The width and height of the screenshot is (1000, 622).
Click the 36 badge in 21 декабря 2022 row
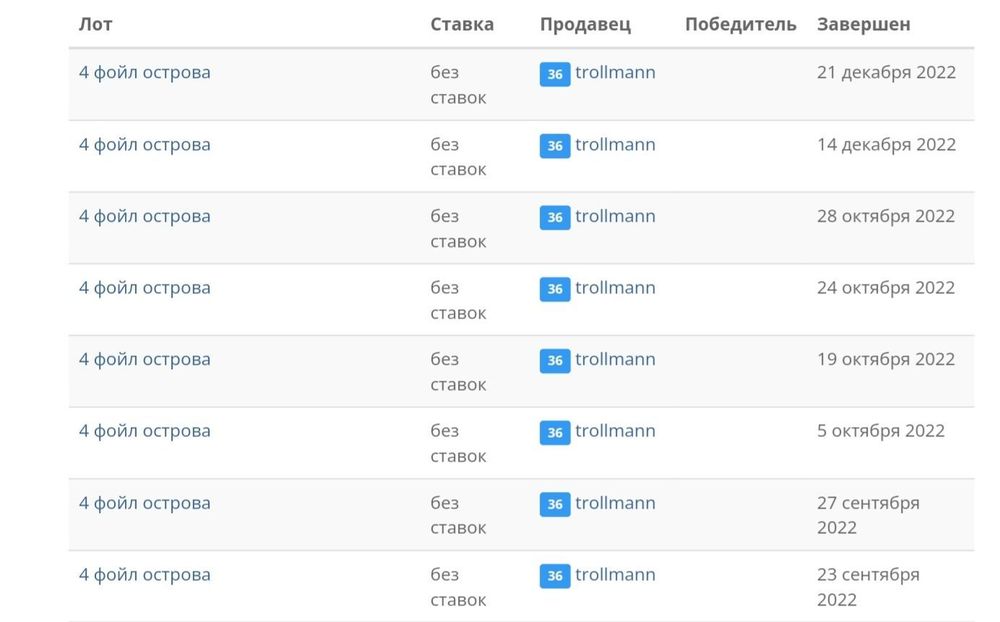click(555, 74)
